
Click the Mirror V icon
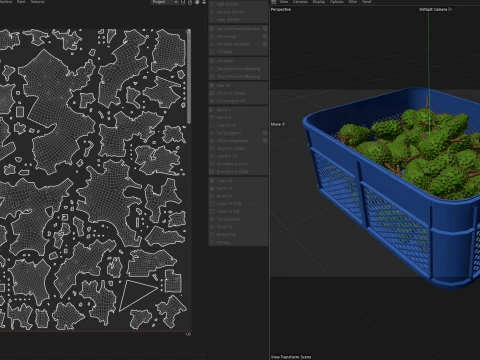[212, 117]
